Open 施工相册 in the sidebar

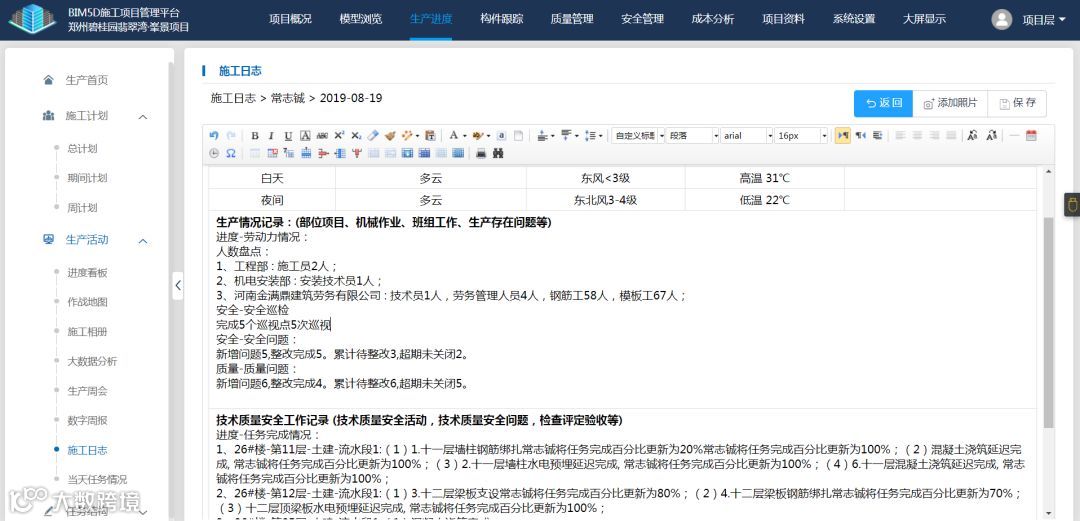point(87,331)
